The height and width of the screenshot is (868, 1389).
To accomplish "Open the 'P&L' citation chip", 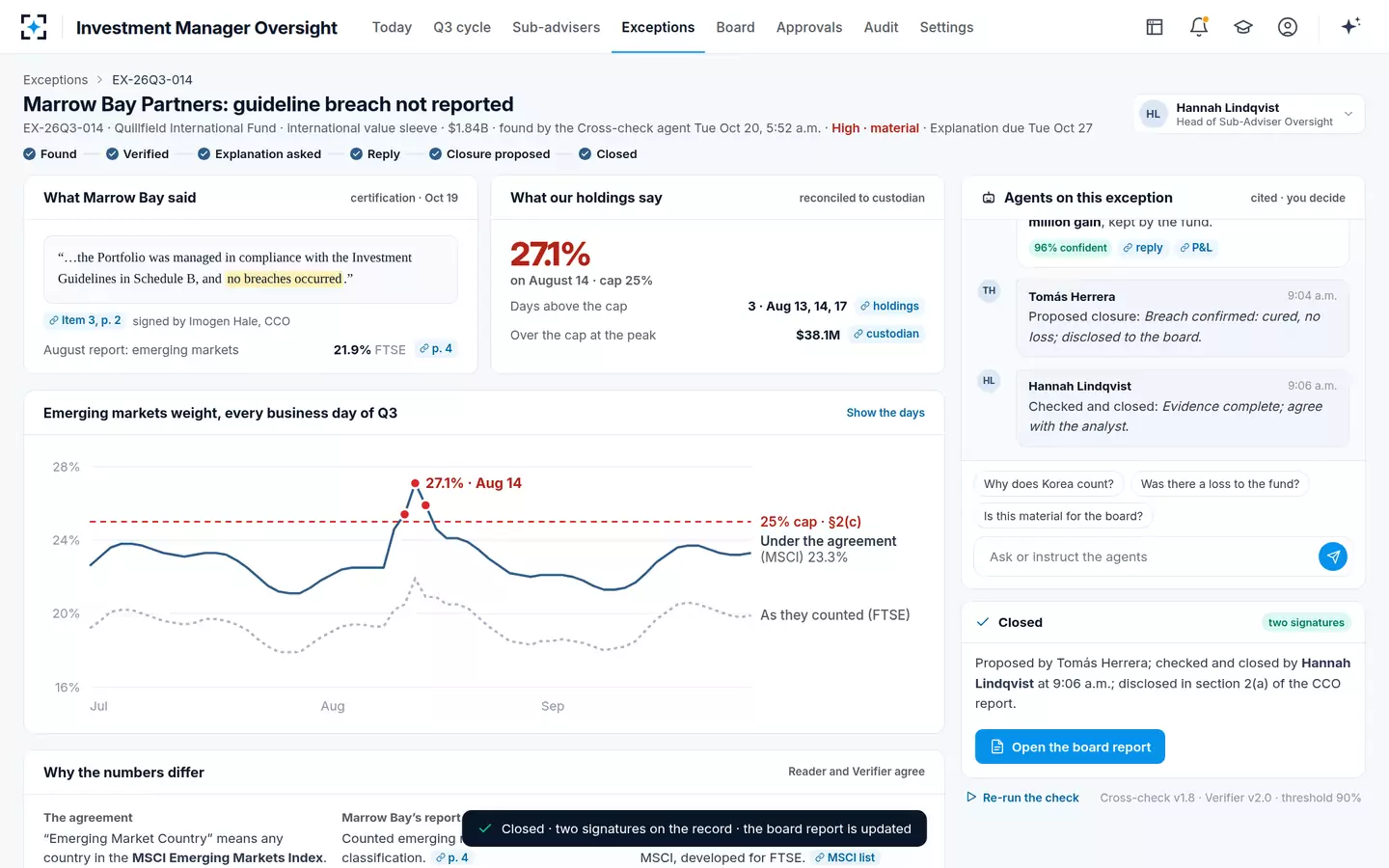I will click(x=1196, y=248).
